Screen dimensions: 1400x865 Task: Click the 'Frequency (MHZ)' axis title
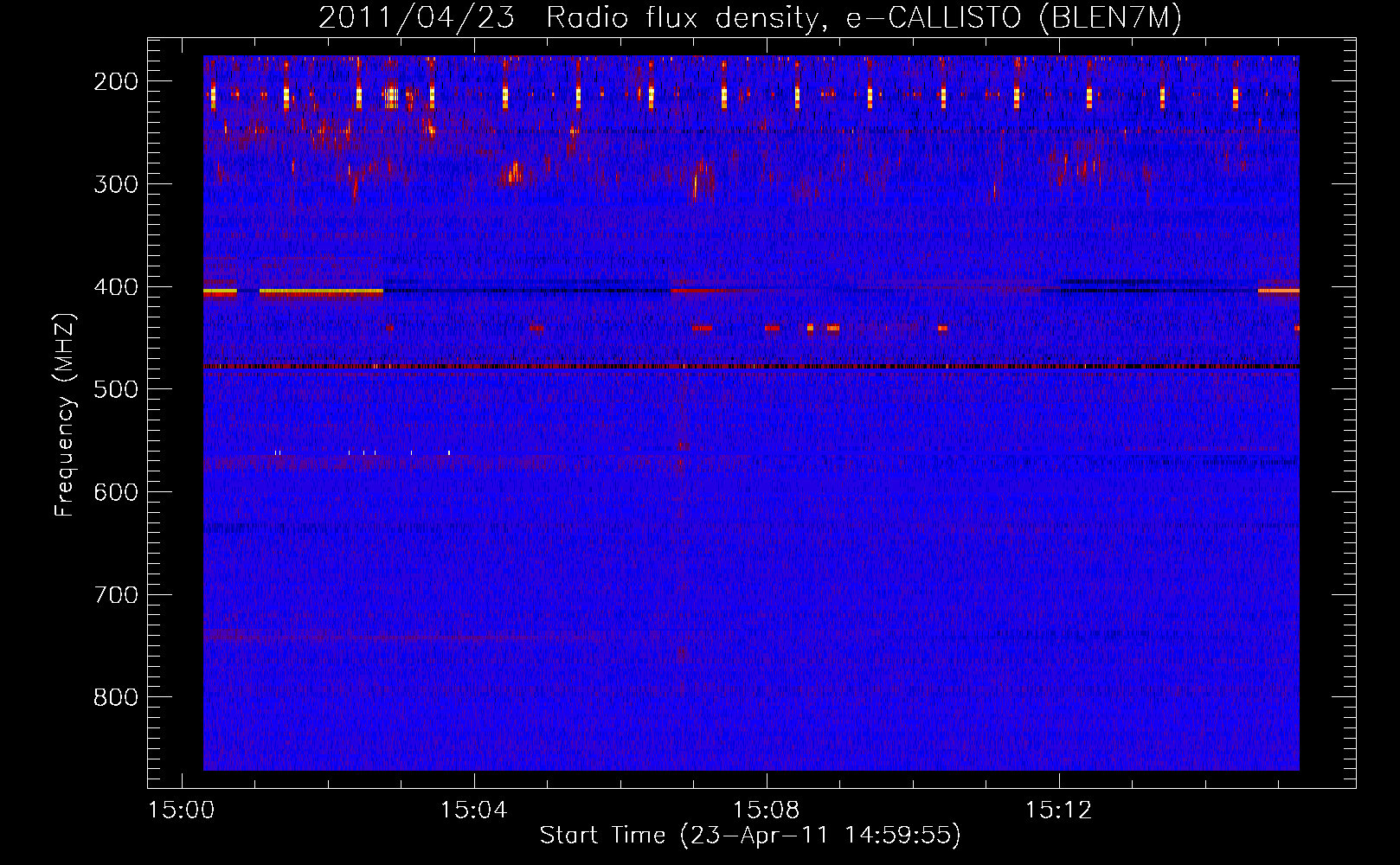tap(66, 414)
